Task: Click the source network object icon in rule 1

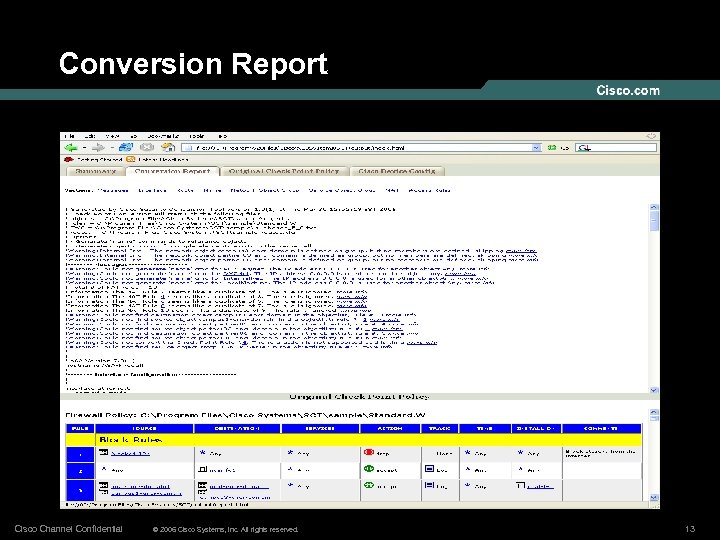Action: coord(104,452)
